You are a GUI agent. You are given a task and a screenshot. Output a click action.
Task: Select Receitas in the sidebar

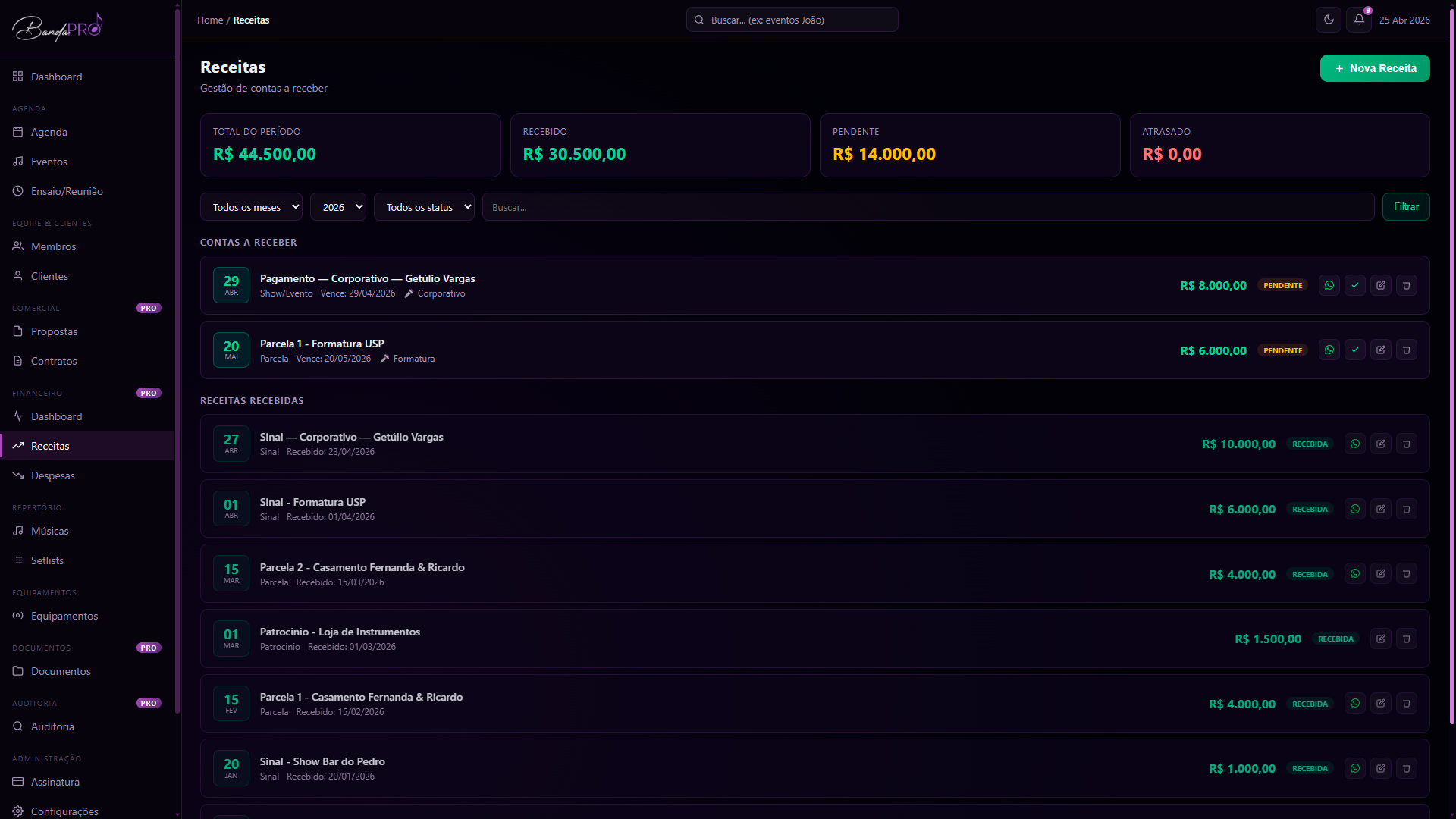(87, 446)
